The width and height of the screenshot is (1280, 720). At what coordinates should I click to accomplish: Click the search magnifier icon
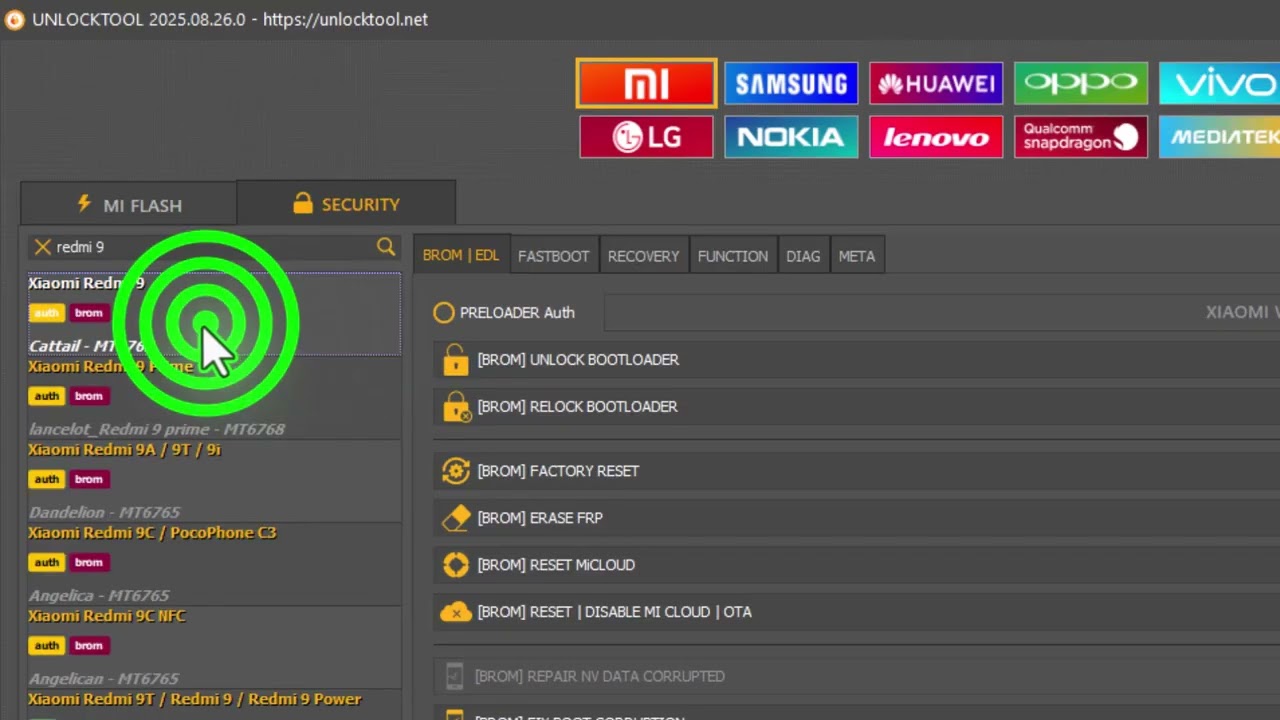point(386,247)
